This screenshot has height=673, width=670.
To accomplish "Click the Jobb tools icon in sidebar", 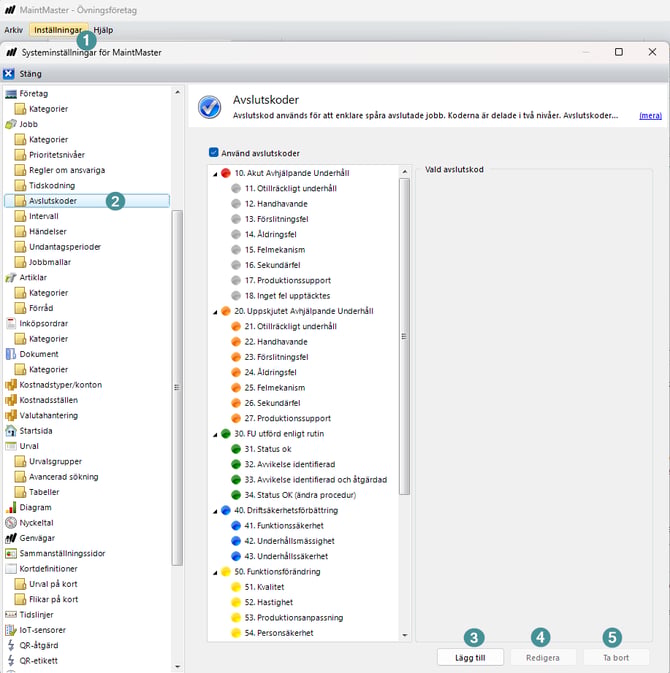I will tap(11, 124).
